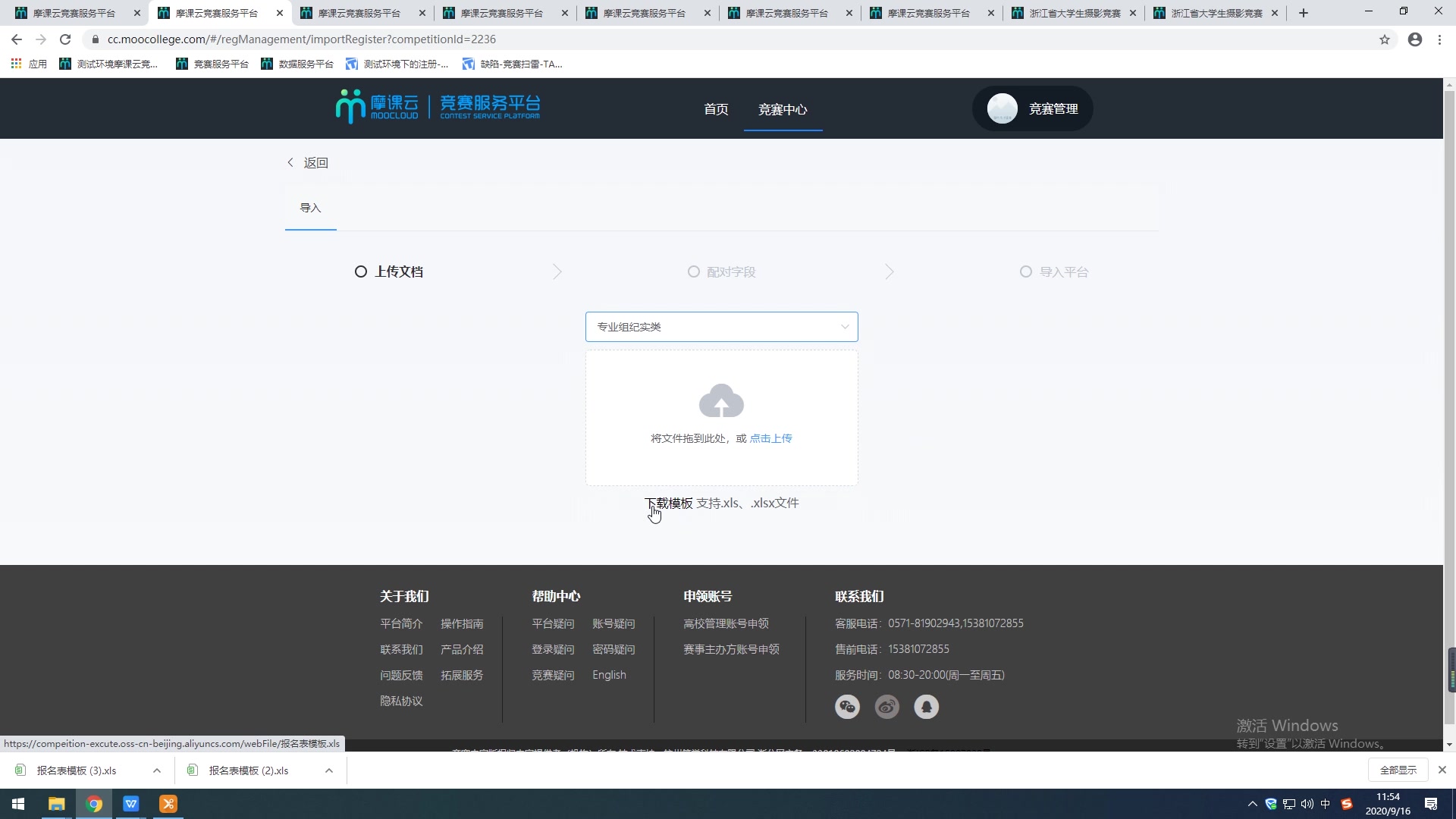Open the 问题反馈 footer link
This screenshot has height=819, width=1456.
pos(401,675)
